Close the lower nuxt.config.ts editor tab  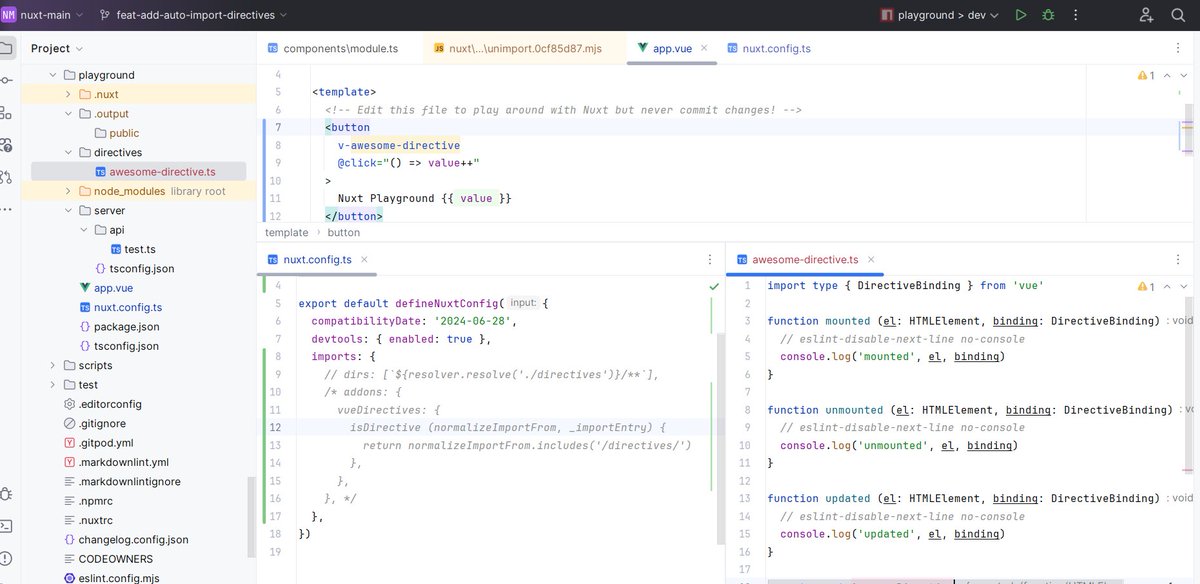coord(363,259)
